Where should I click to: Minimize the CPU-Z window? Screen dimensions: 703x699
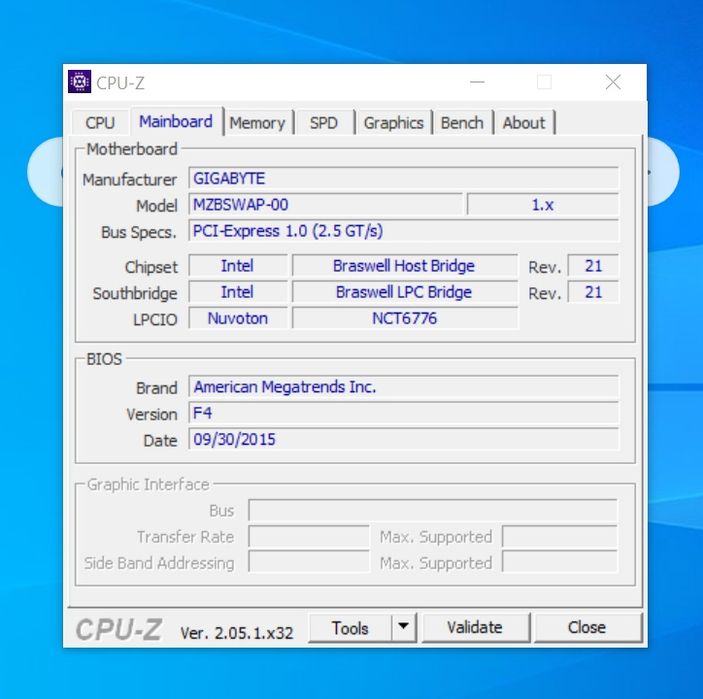tap(477, 82)
